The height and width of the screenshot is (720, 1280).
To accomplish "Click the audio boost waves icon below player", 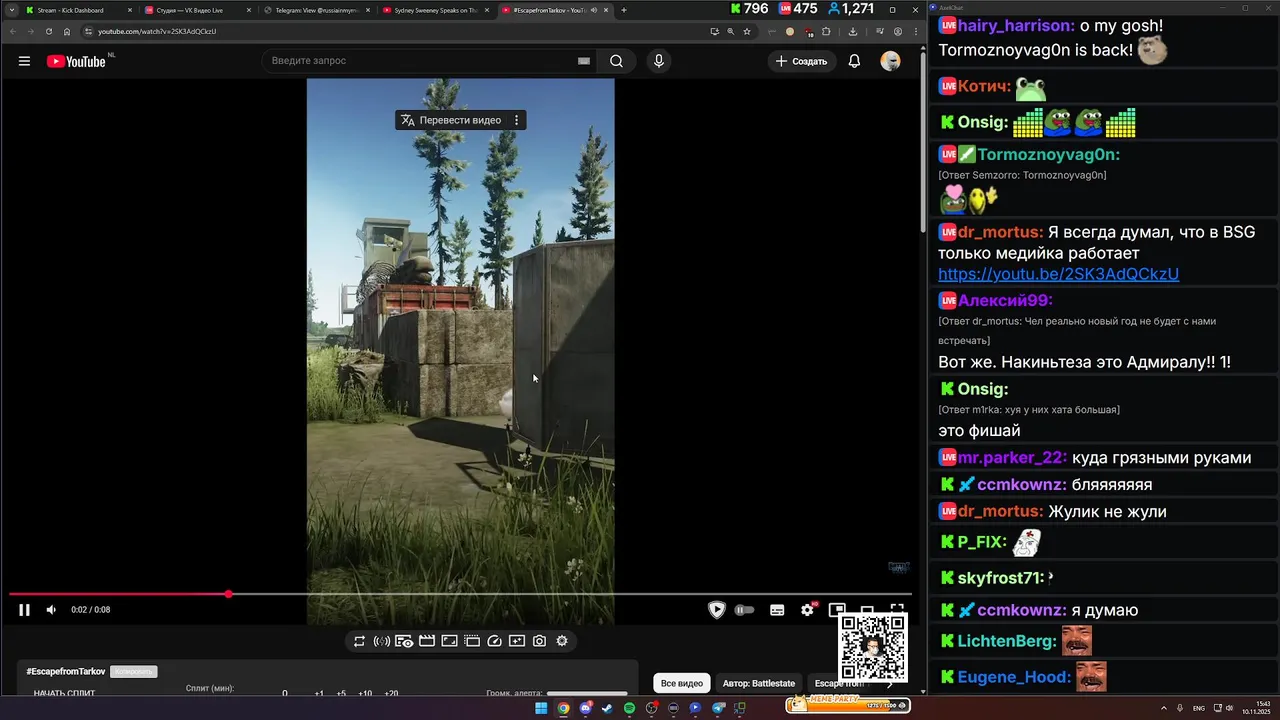I will [381, 641].
